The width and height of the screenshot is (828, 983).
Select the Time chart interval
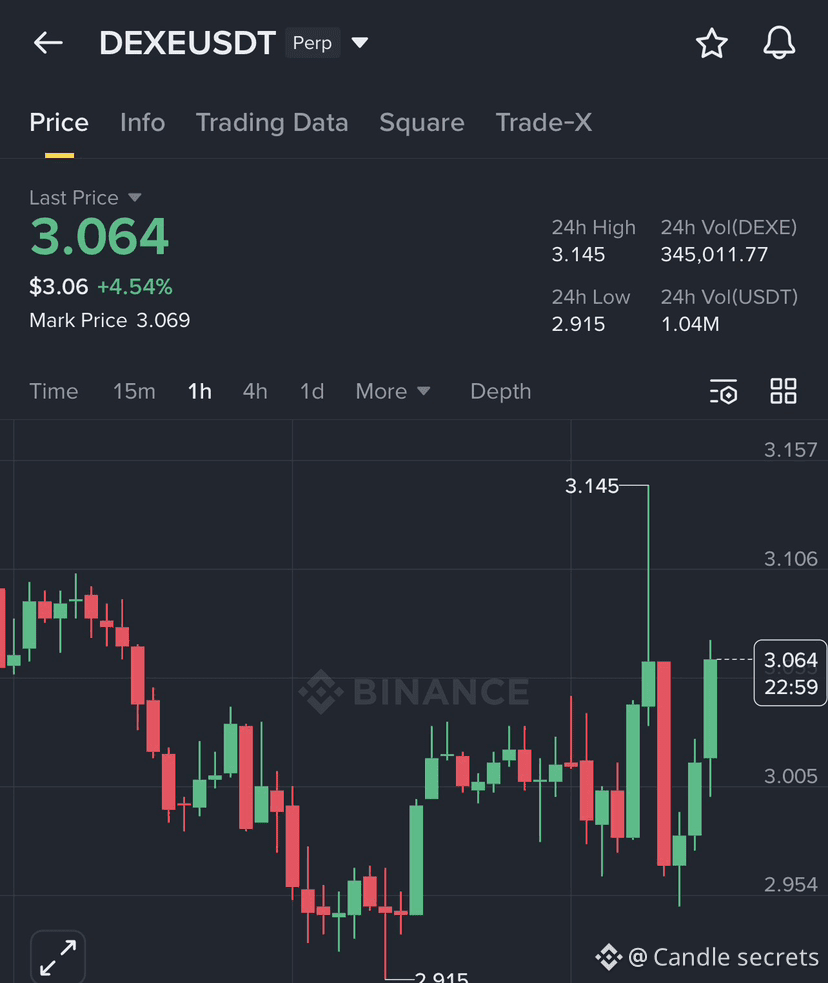tap(54, 391)
